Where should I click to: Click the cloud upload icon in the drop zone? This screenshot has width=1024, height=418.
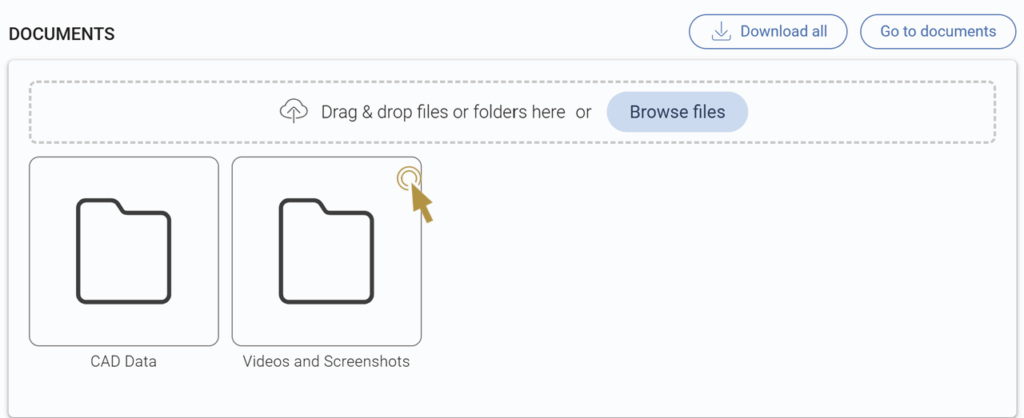point(293,112)
